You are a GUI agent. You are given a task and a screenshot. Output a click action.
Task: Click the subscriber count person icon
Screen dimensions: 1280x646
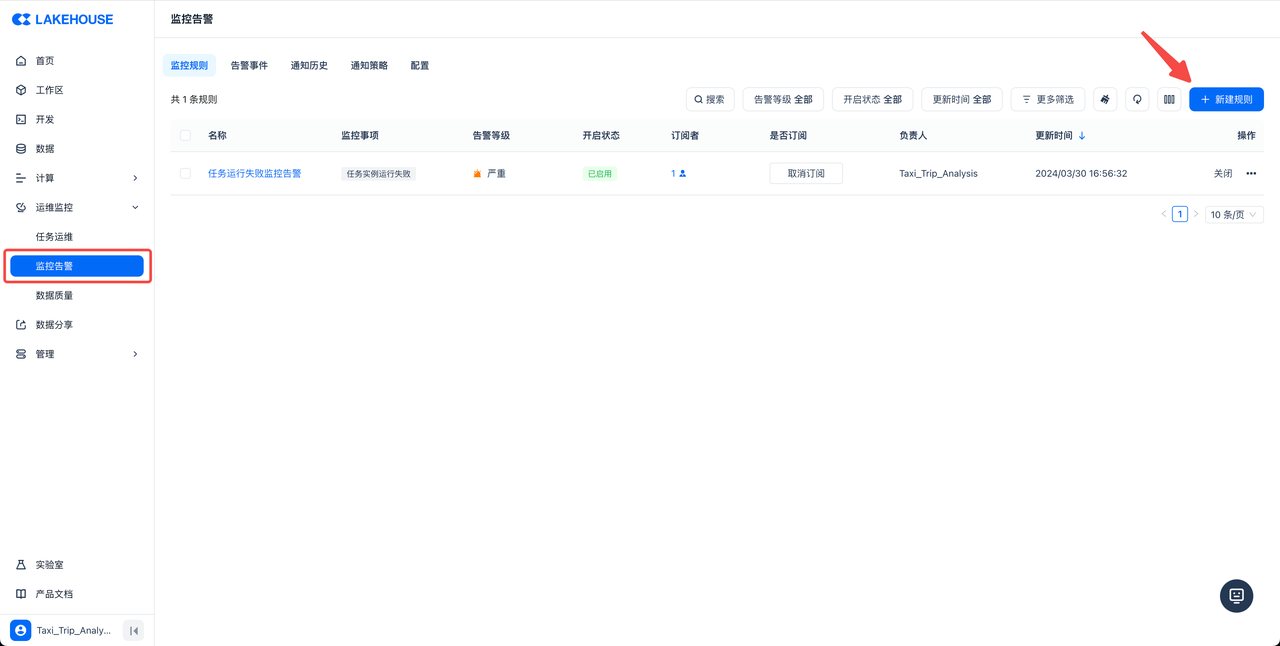click(682, 174)
